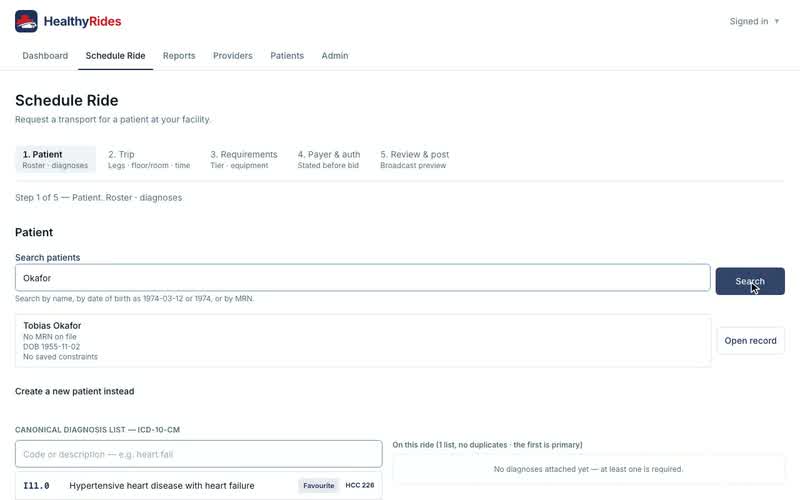Select the Schedule Ride tab
Image resolution: width=800 pixels, height=500 pixels.
[115, 56]
